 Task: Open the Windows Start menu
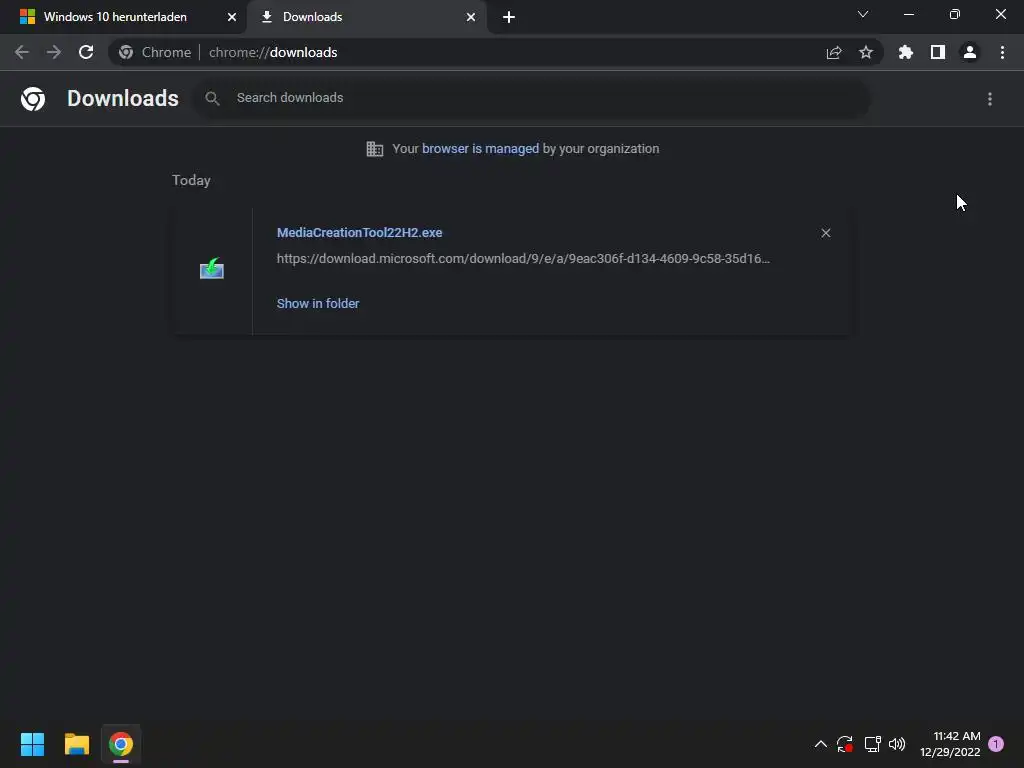33,744
